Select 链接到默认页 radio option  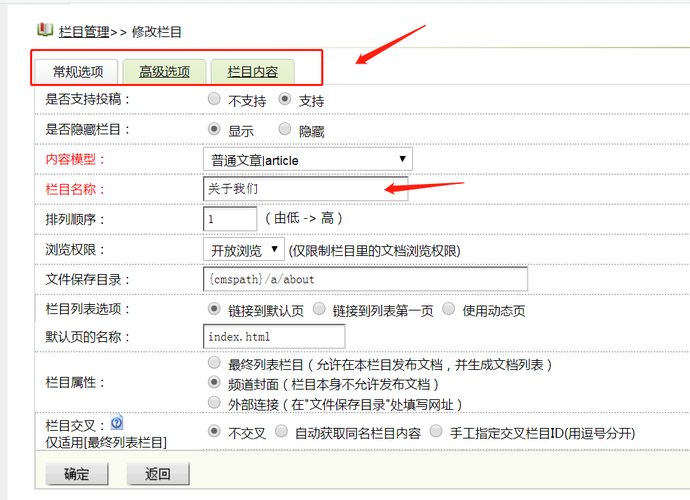[214, 309]
